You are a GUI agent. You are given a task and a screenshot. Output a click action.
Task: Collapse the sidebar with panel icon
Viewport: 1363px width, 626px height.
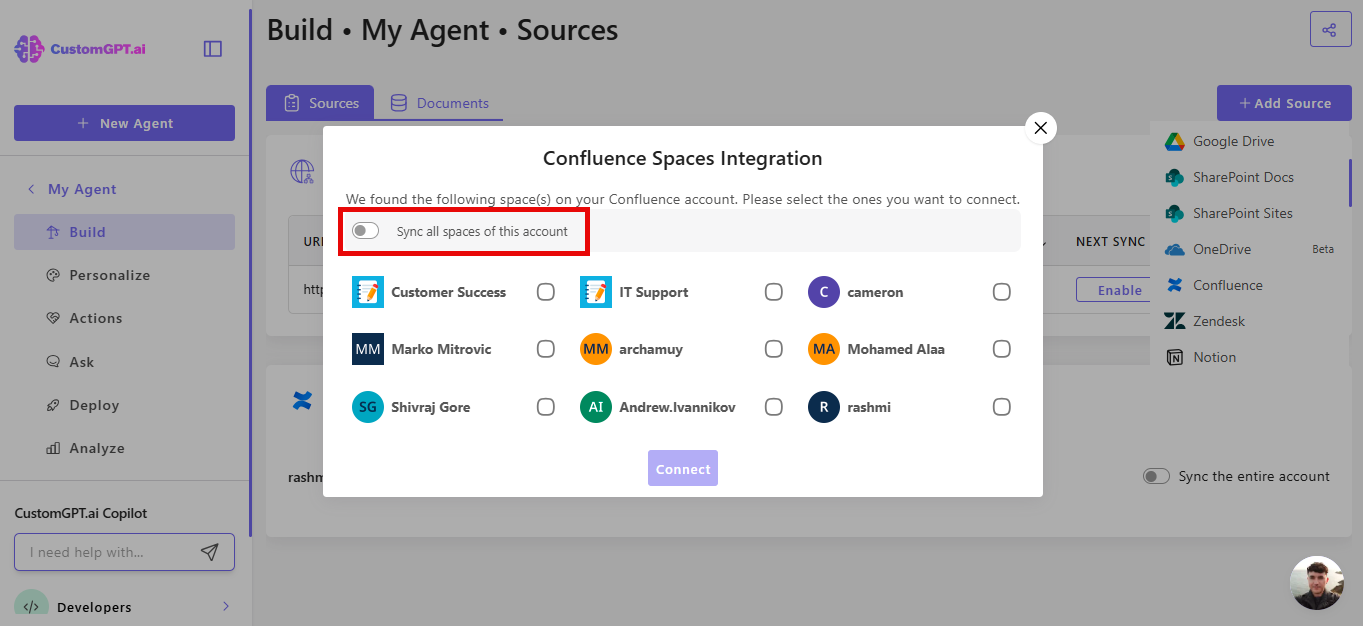click(212, 47)
